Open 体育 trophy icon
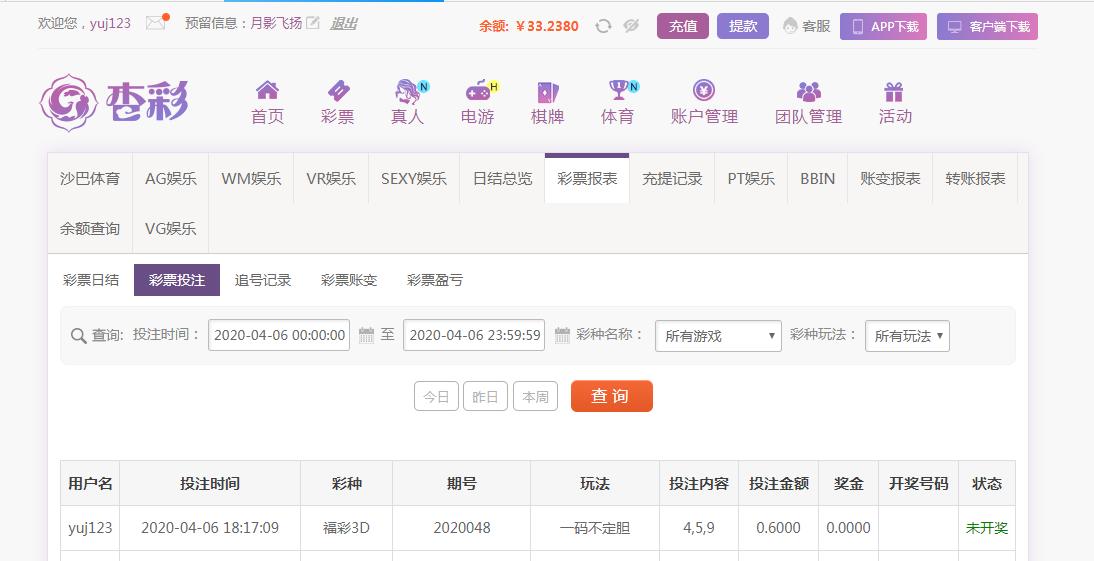This screenshot has width=1094, height=561. (618, 91)
